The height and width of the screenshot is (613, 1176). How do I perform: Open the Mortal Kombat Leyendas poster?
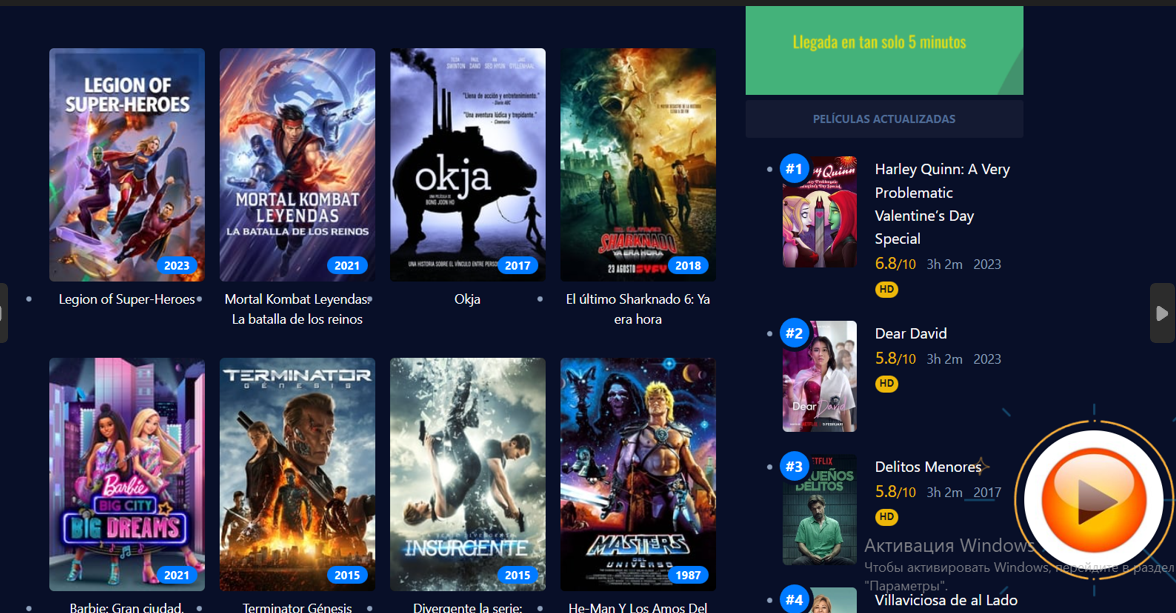click(297, 165)
